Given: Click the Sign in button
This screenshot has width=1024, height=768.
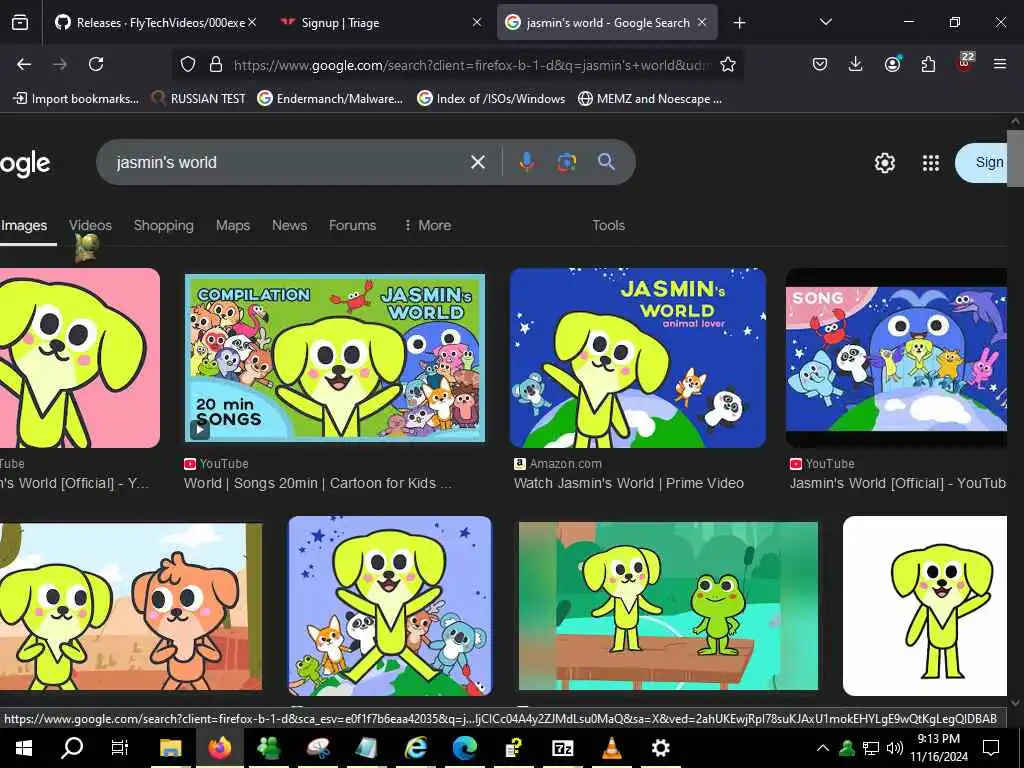Looking at the screenshot, I should 982,163.
